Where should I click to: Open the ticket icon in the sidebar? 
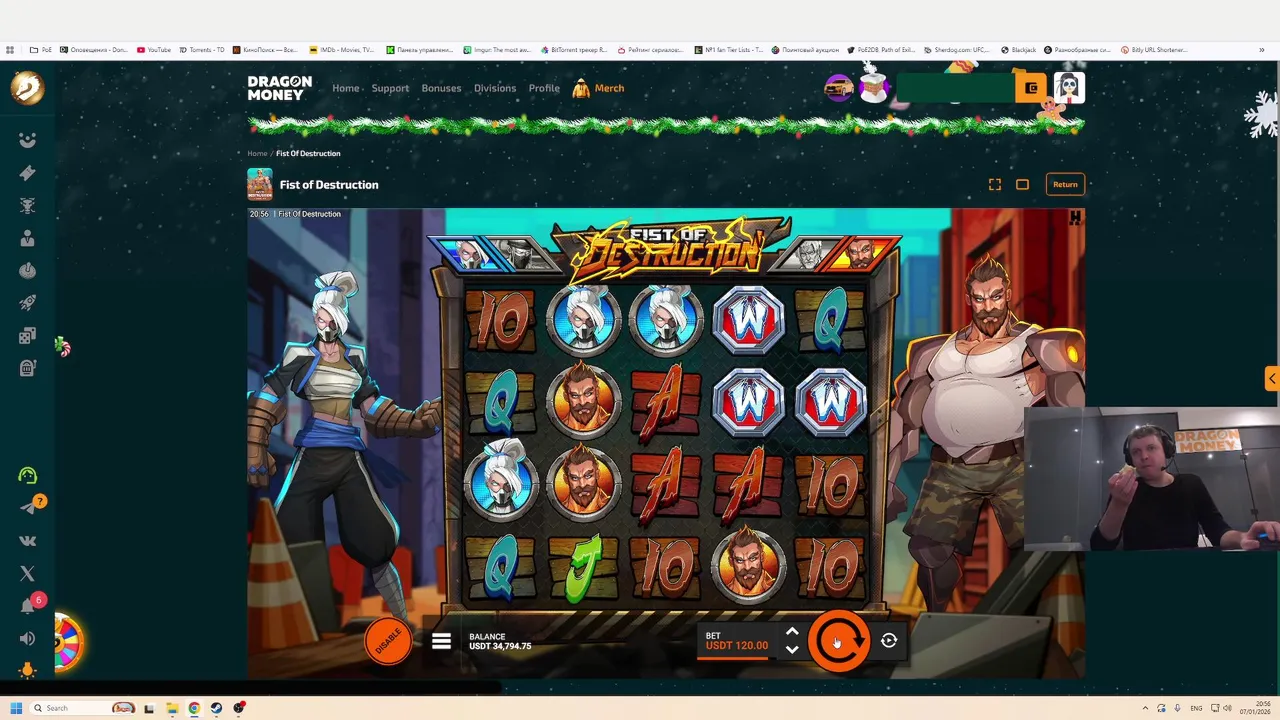(27, 173)
